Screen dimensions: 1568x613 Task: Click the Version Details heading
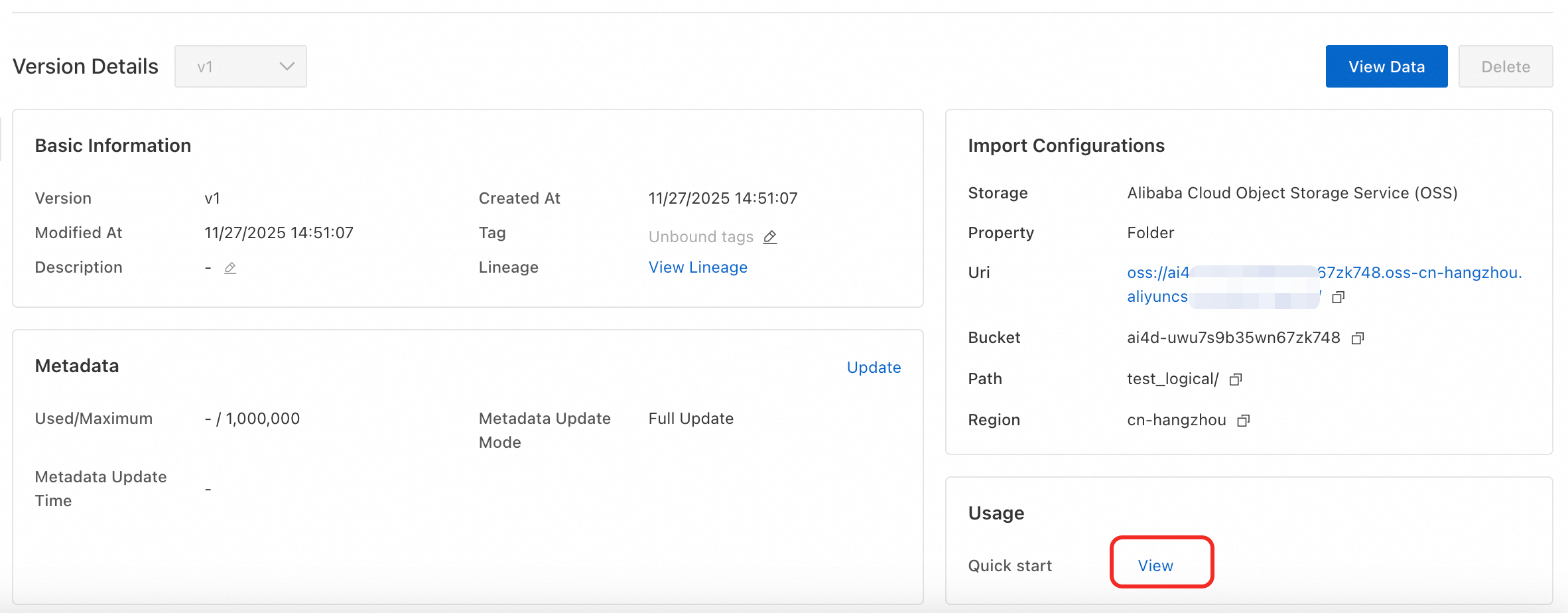click(86, 66)
